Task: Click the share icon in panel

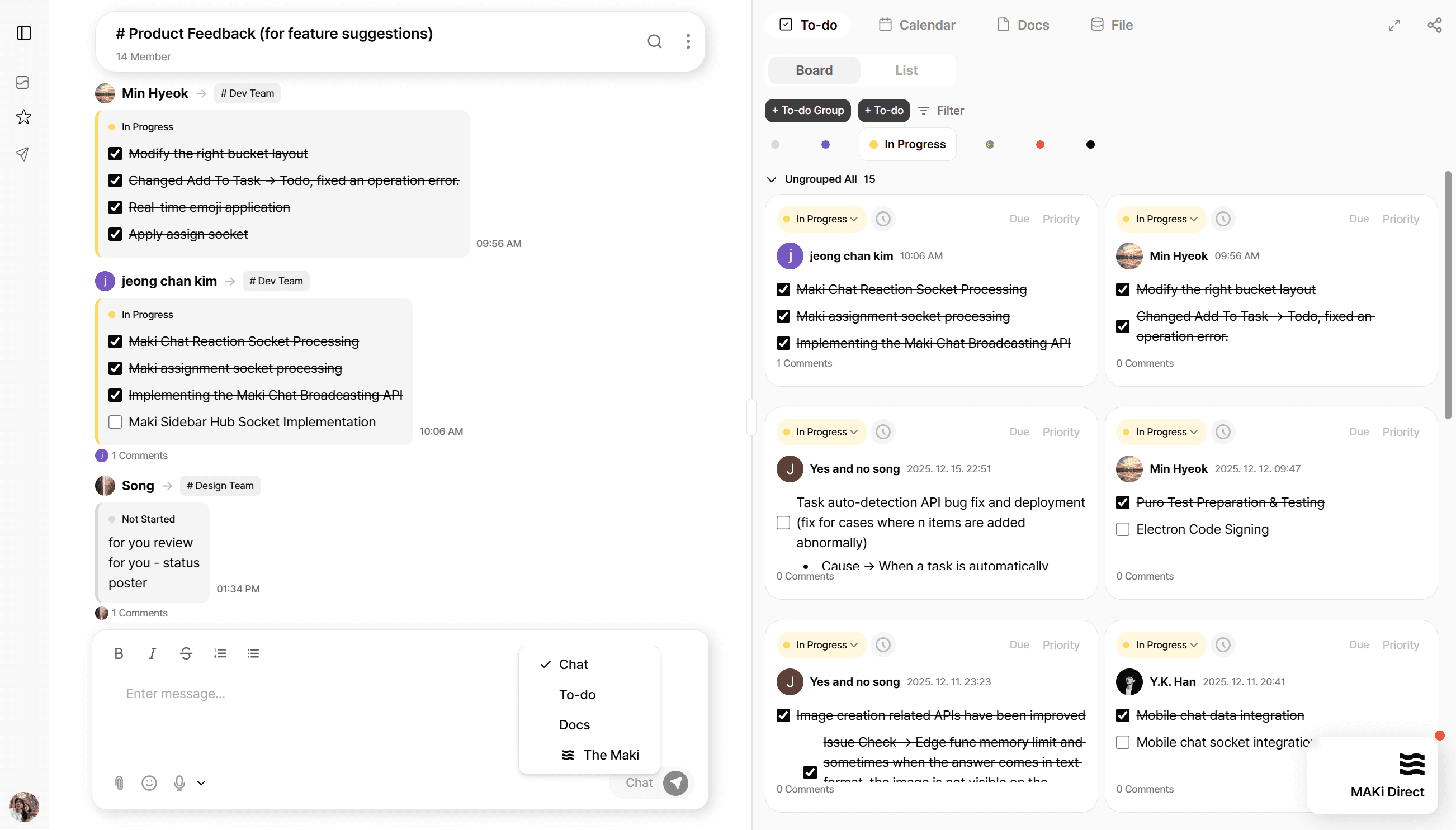Action: pyautogui.click(x=1434, y=25)
